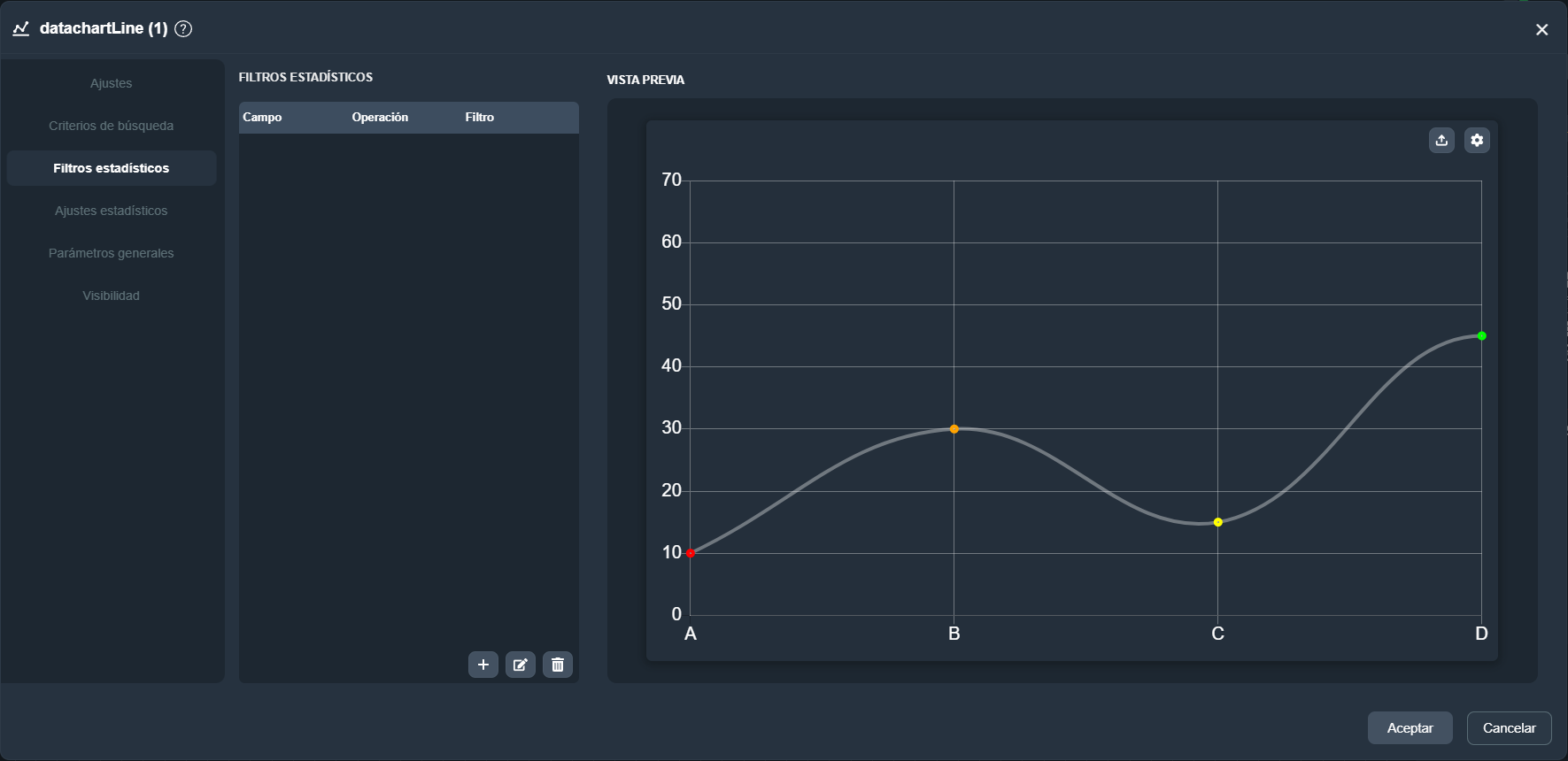The height and width of the screenshot is (761, 1568).
Task: Click the green data point at D
Action: click(x=1481, y=336)
